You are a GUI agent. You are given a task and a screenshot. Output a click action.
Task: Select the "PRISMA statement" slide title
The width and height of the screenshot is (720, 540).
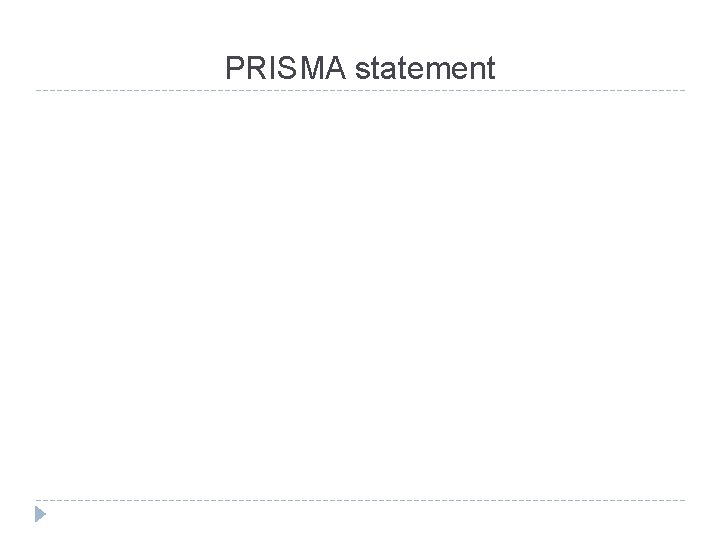(x=360, y=68)
